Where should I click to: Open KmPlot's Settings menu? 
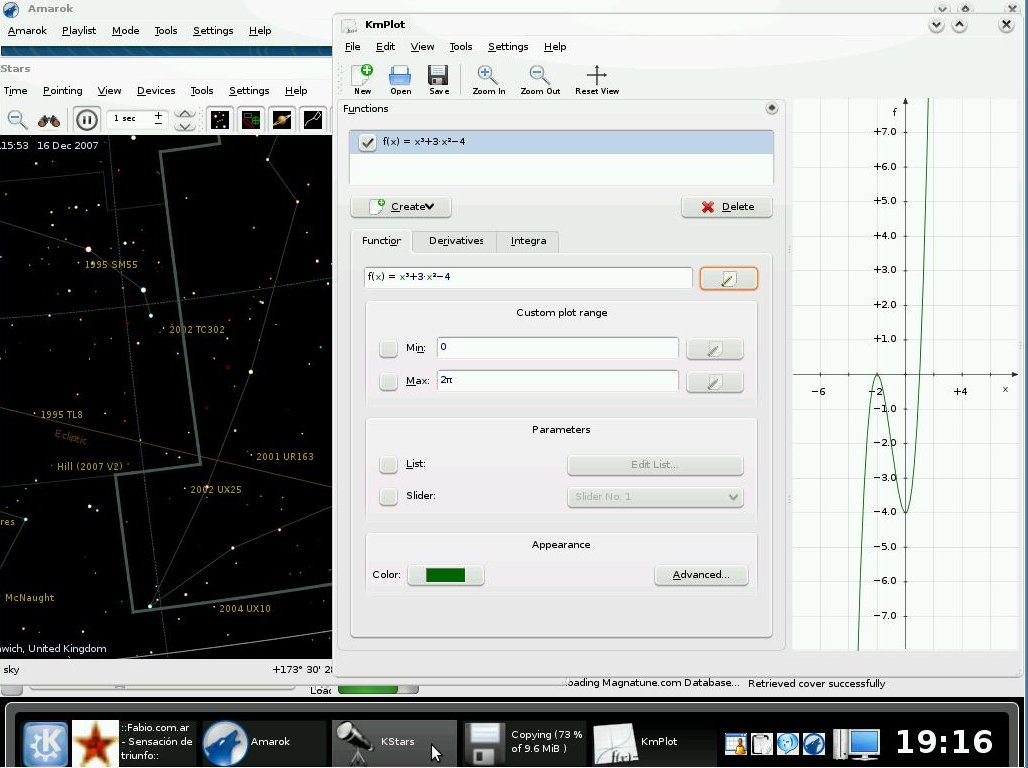508,47
